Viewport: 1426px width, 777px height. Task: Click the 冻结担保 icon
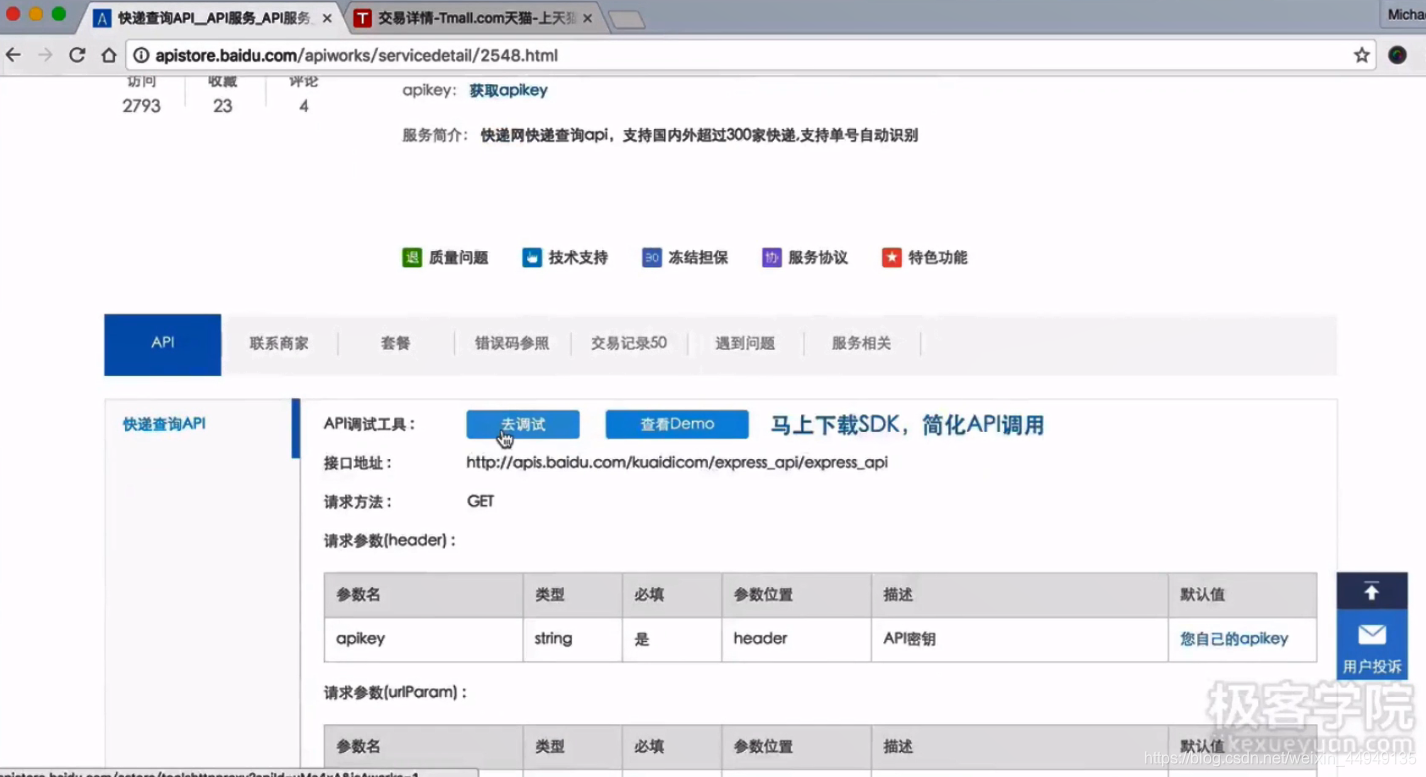tap(651, 257)
